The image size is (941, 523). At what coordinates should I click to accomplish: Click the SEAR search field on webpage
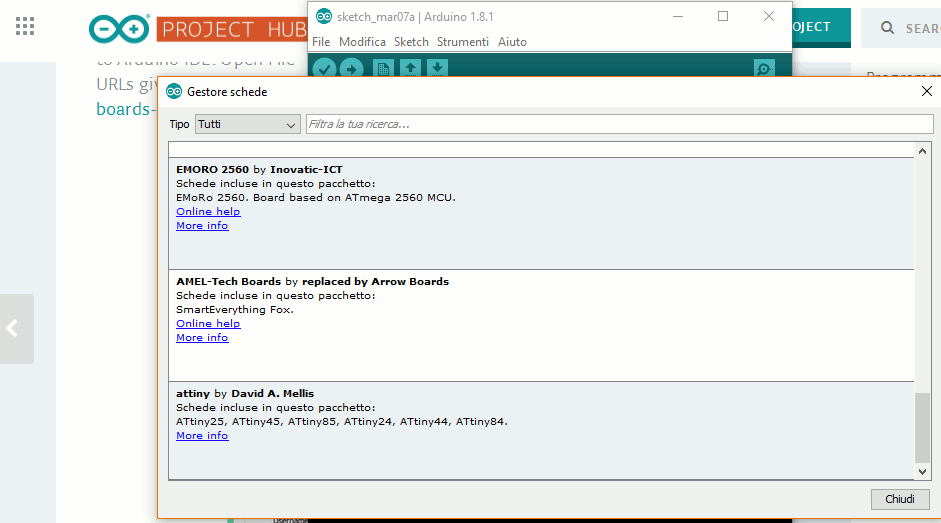[x=901, y=28]
